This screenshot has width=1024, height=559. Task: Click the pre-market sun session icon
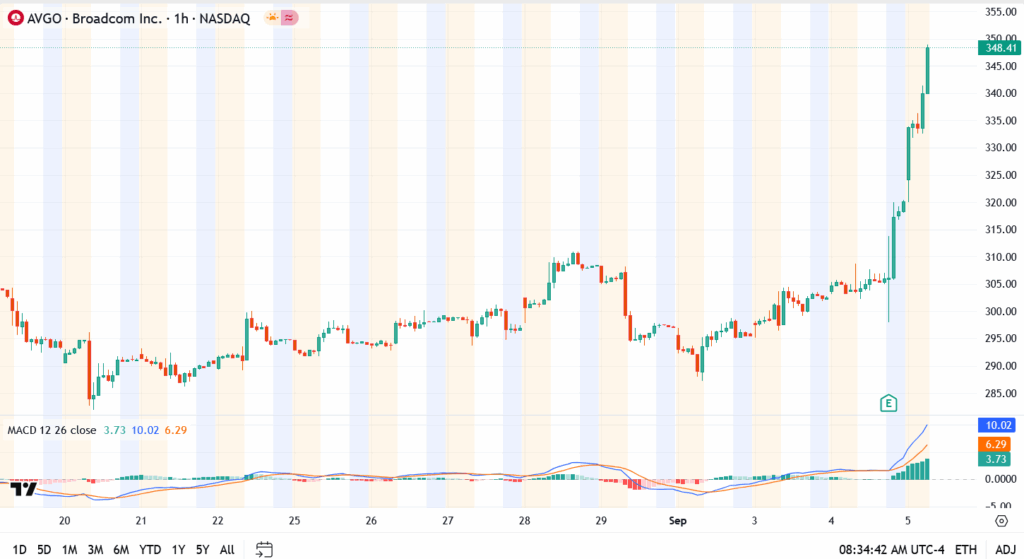coord(271,18)
